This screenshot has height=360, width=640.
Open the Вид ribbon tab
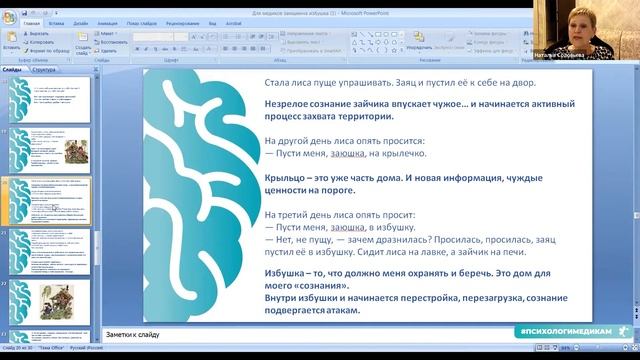tap(212, 24)
